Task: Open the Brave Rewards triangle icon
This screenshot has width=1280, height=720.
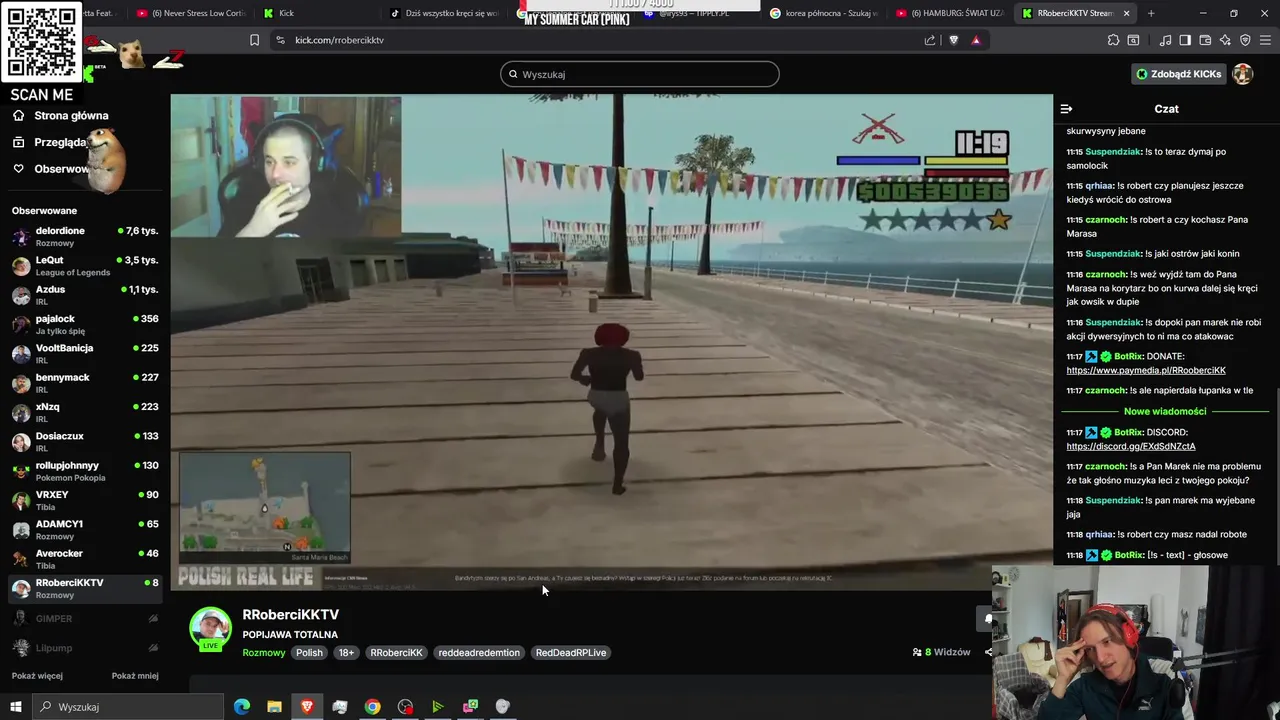Action: [x=976, y=40]
